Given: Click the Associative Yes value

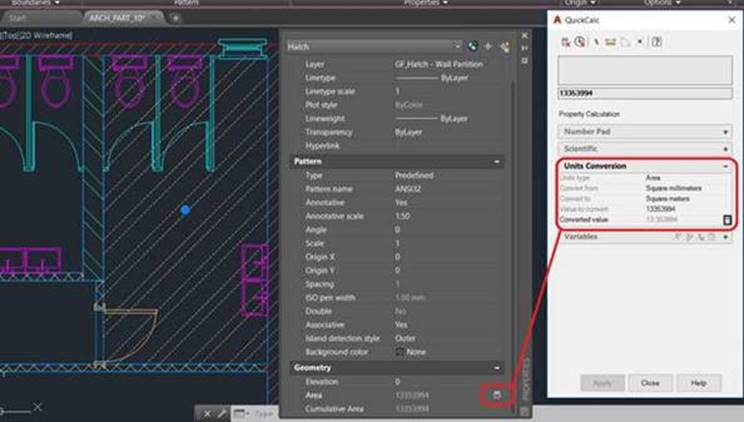Looking at the screenshot, I should 401,325.
